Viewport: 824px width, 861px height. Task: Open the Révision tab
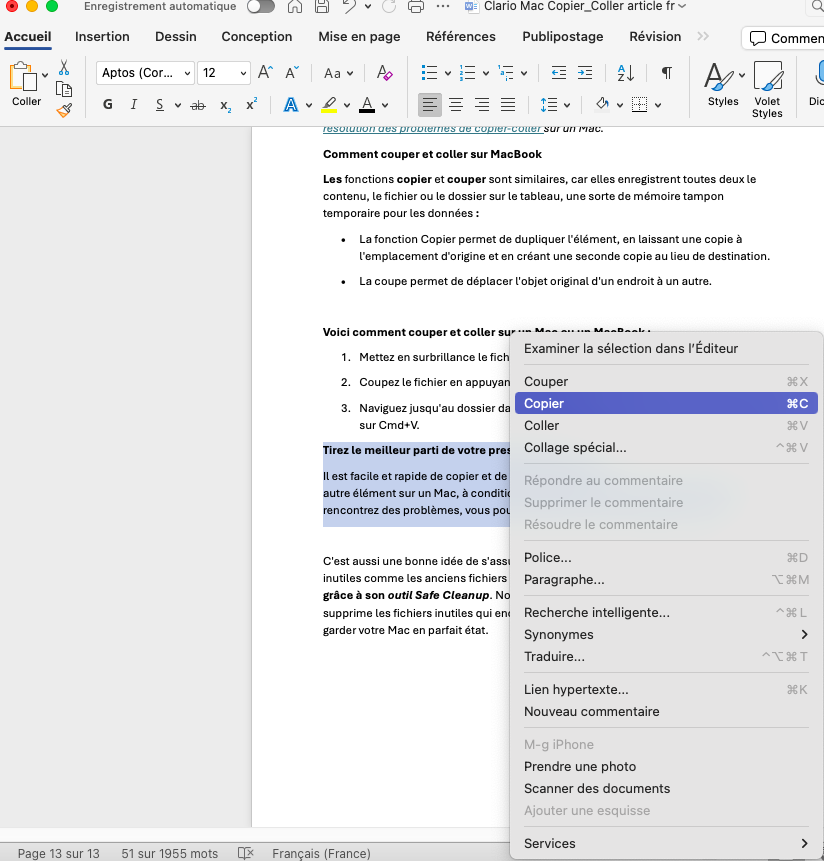click(655, 37)
